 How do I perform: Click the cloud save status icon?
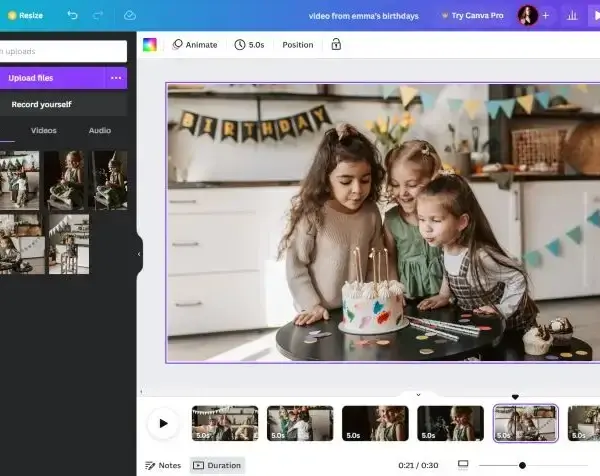pos(130,15)
